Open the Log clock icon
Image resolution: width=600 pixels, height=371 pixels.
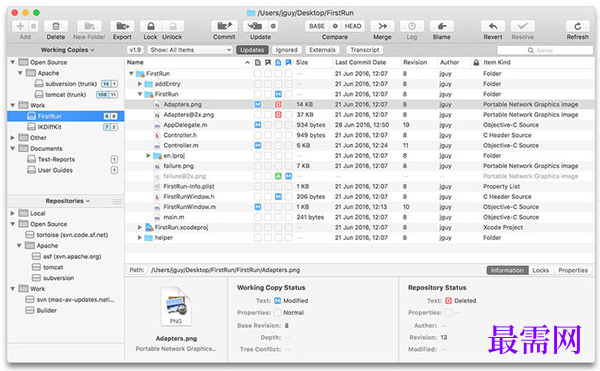pos(412,26)
